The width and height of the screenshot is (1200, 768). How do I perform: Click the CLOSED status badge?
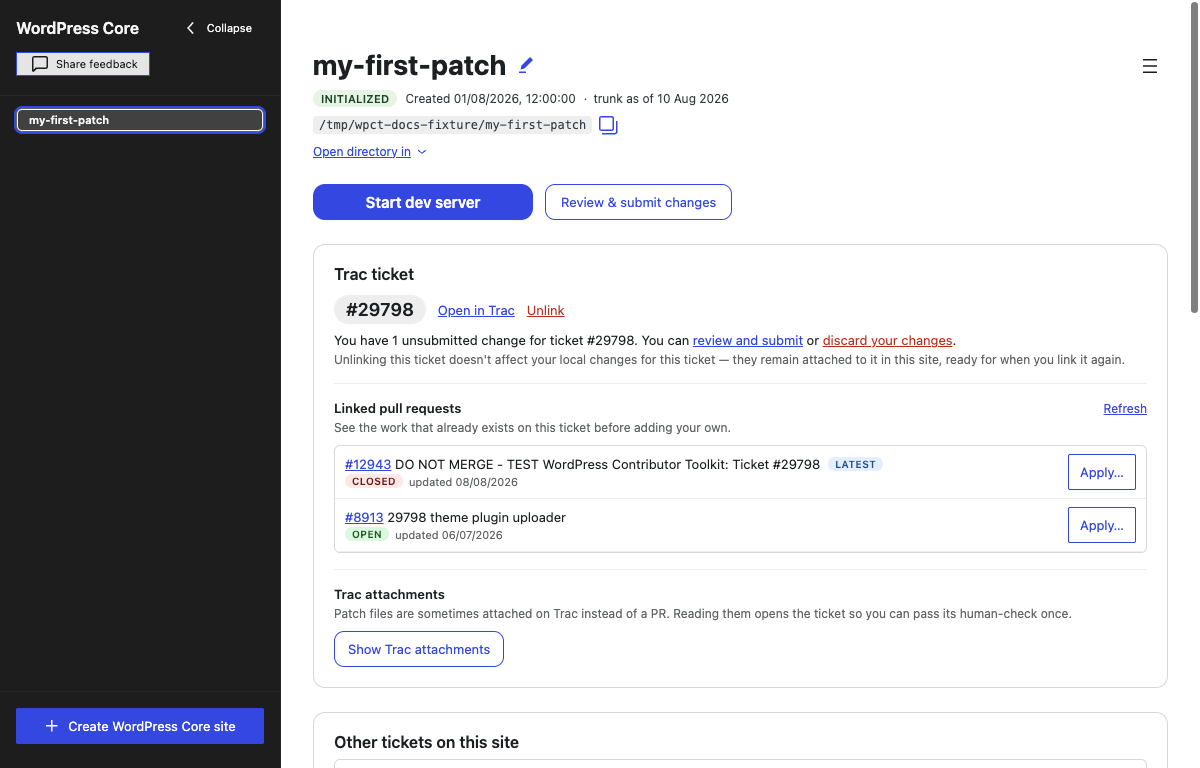pyautogui.click(x=374, y=482)
